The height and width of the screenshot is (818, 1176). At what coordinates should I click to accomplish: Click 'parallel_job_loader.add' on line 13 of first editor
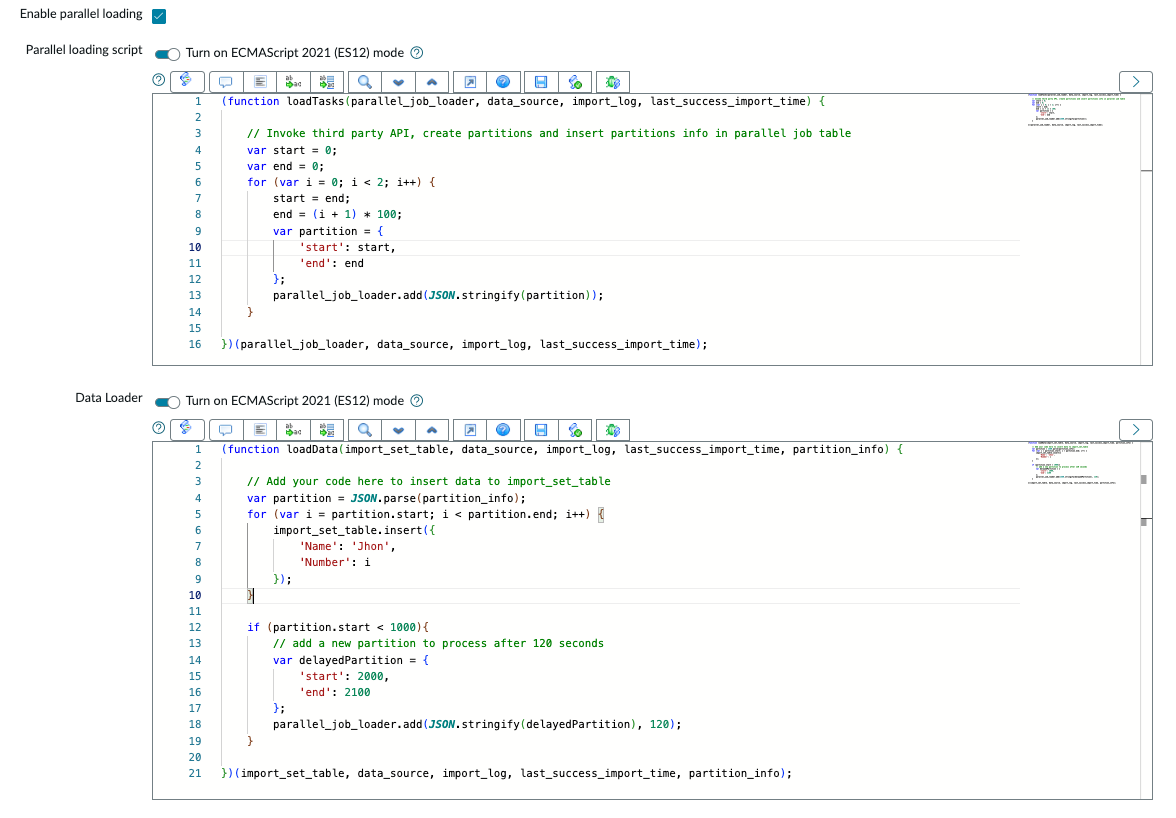tap(347, 295)
